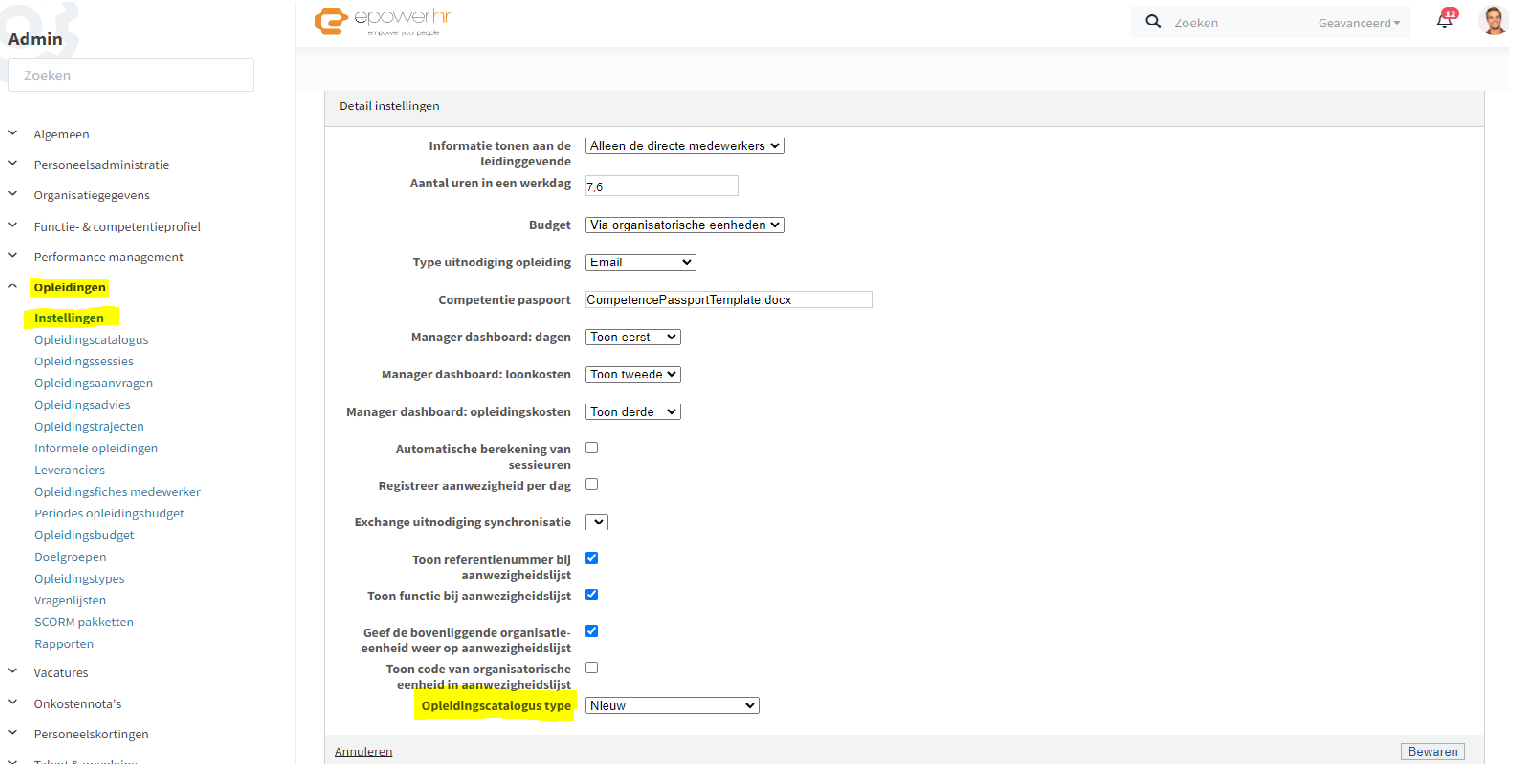Viewport: 1522px width, 764px height.
Task: Open Opleidingscatalogus in the sidebar
Action: [91, 340]
